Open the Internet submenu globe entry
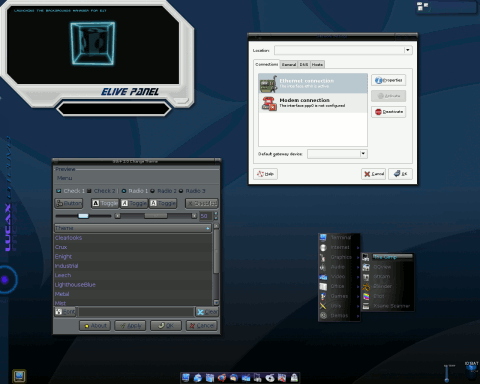This screenshot has width=480, height=384. coord(339,247)
